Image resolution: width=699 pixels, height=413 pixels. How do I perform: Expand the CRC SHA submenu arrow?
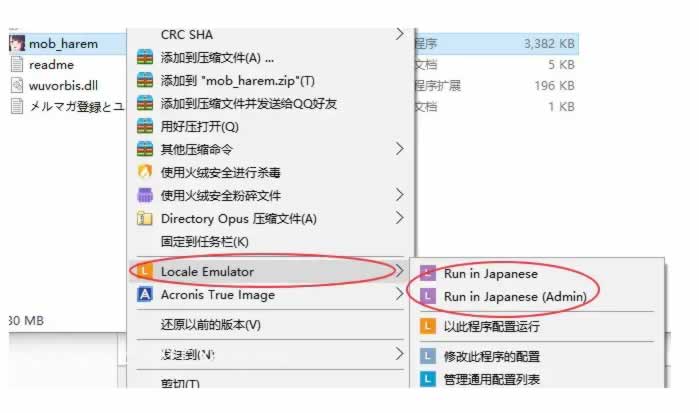pos(399,34)
